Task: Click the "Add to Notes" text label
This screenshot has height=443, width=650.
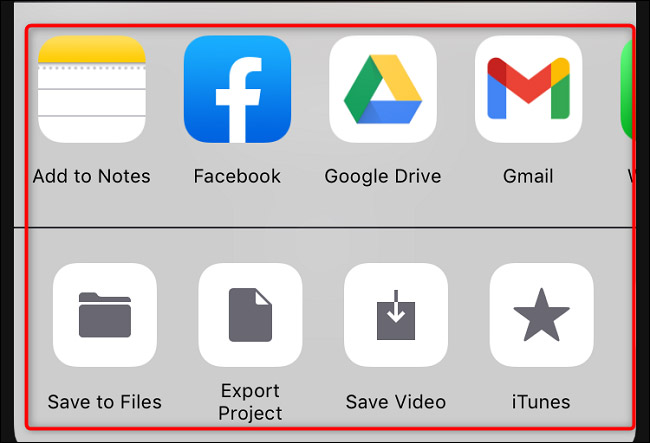Action: (92, 176)
